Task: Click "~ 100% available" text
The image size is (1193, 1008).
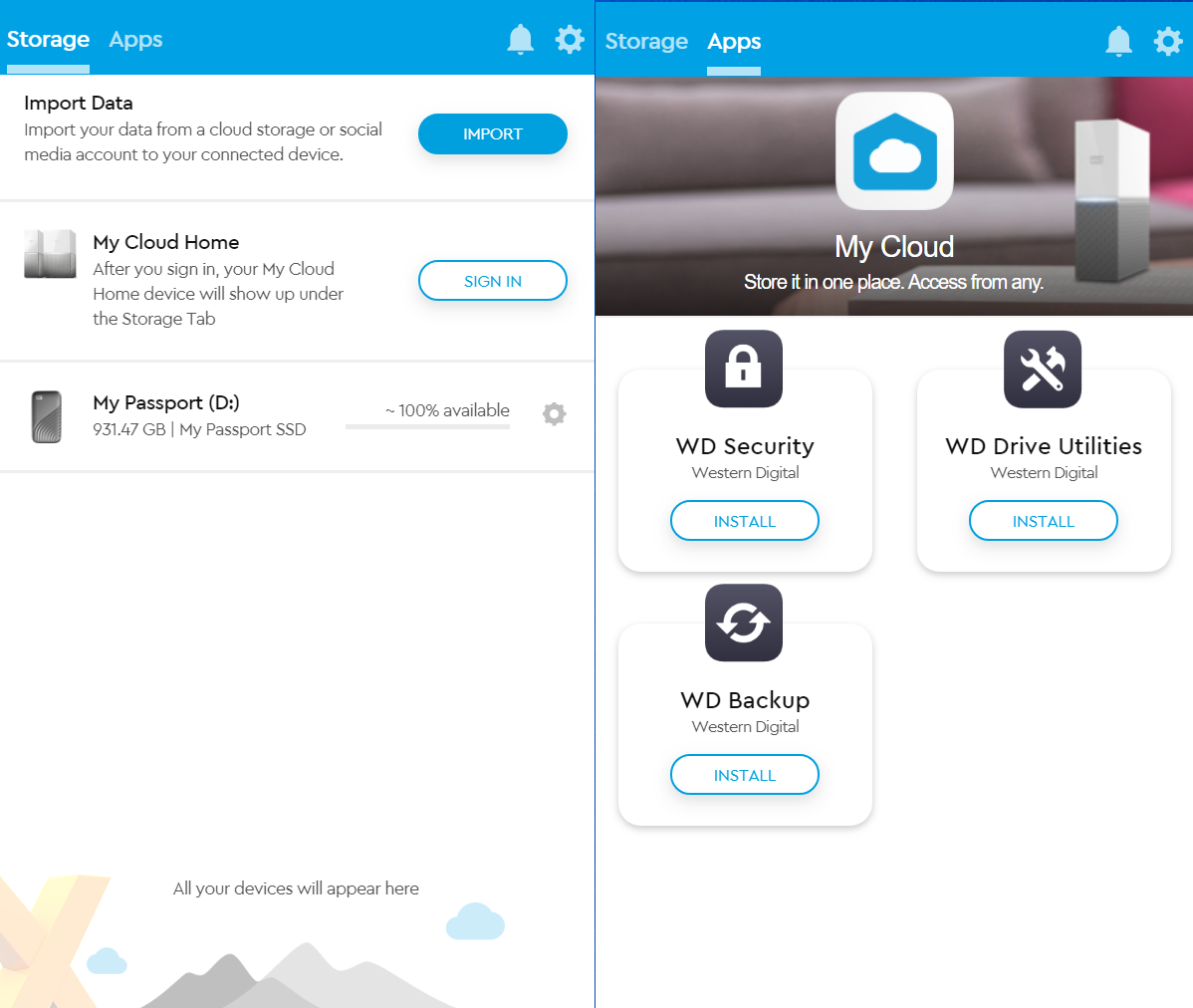Action: 447,410
